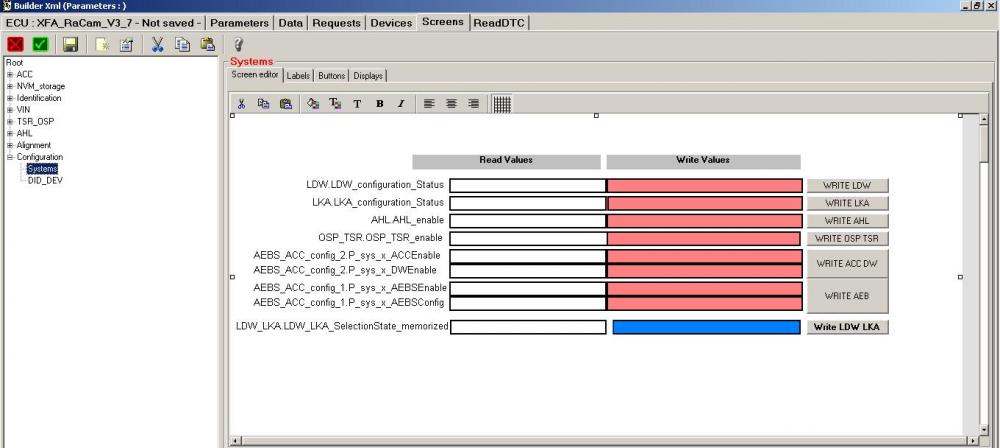Click the cut icon in screen editor toolbar
Screen dimensions: 1000x448
[241, 104]
